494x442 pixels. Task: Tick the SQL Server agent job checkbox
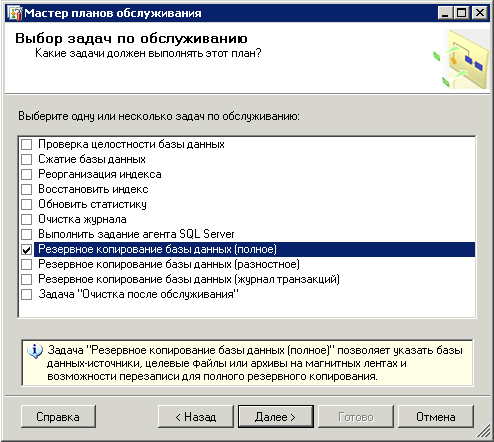[26, 234]
